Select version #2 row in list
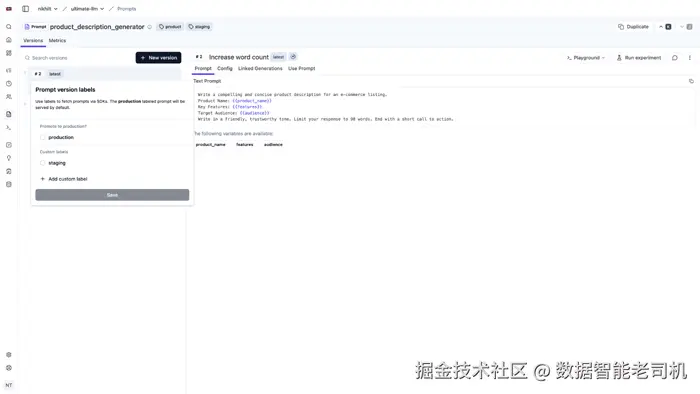The image size is (700, 394). [x=106, y=74]
